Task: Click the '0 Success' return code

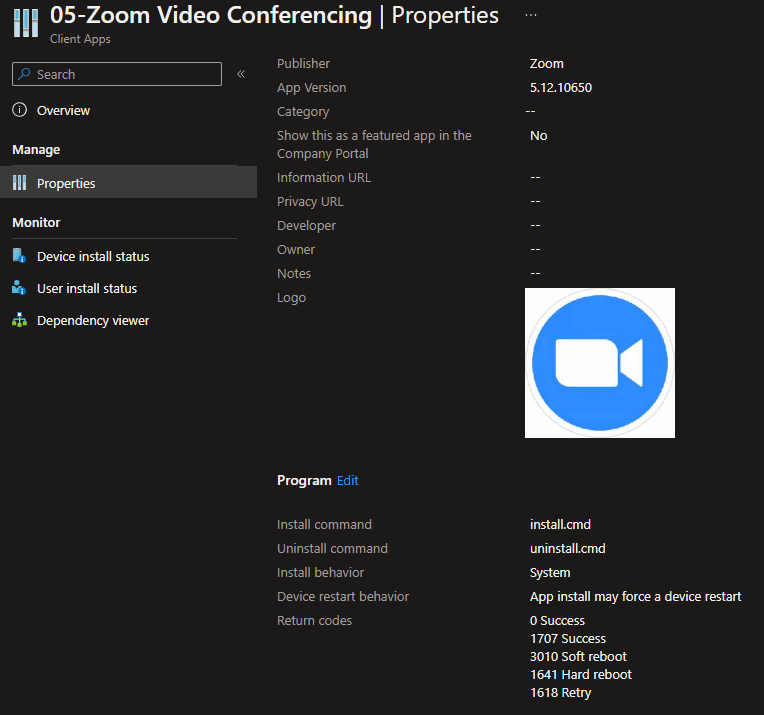Action: point(557,620)
